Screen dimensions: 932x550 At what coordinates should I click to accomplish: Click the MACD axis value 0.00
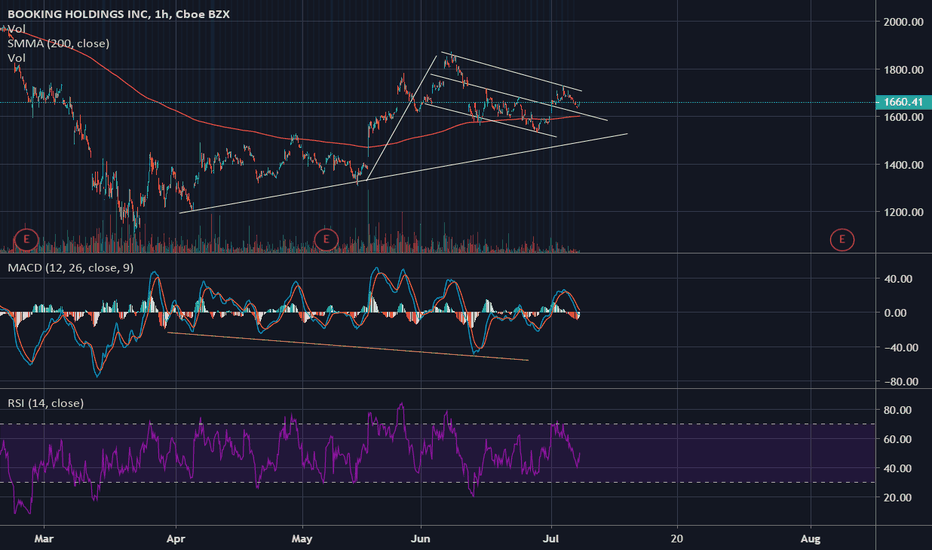(x=896, y=313)
